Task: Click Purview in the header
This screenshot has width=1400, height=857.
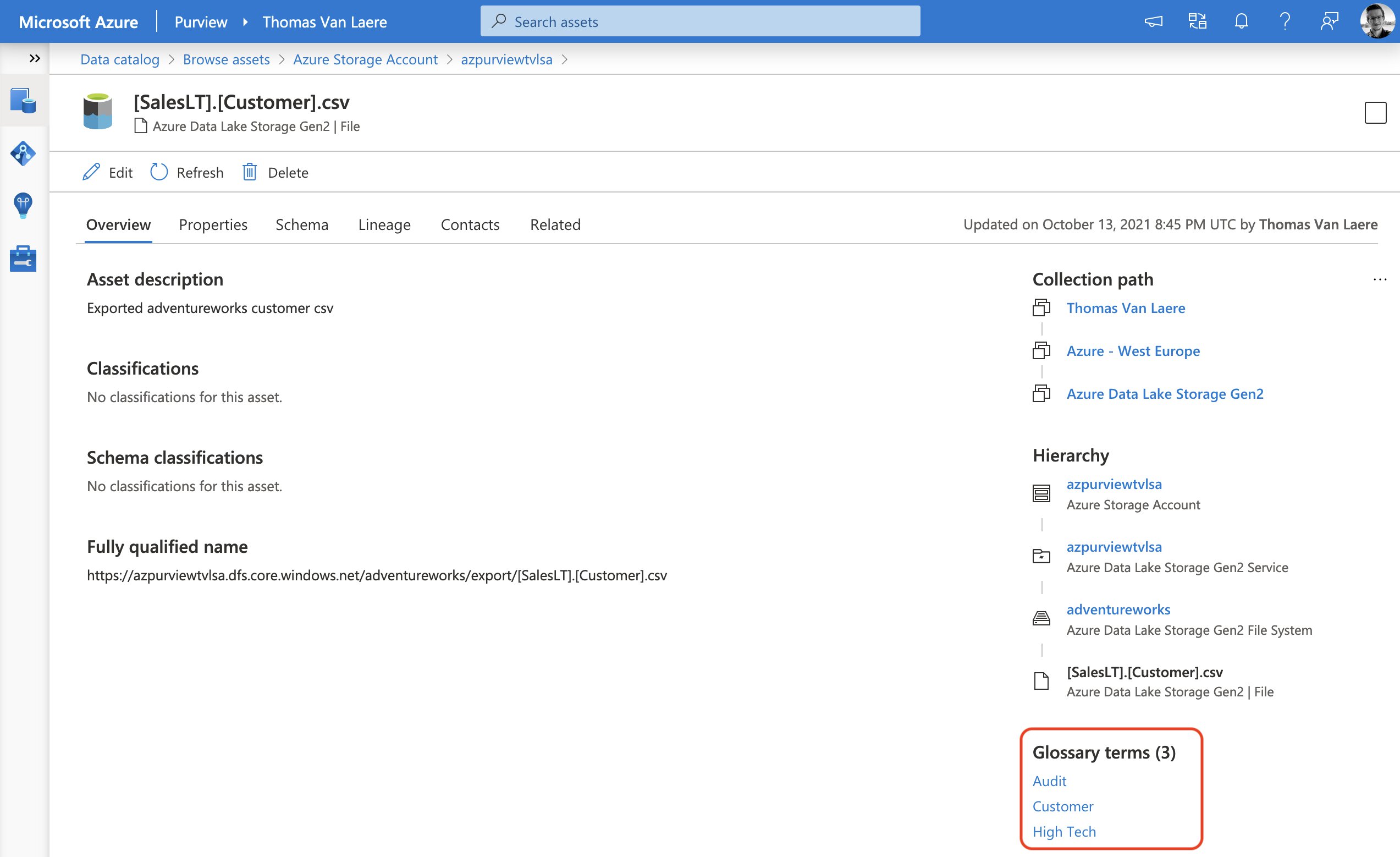Action: click(x=201, y=21)
